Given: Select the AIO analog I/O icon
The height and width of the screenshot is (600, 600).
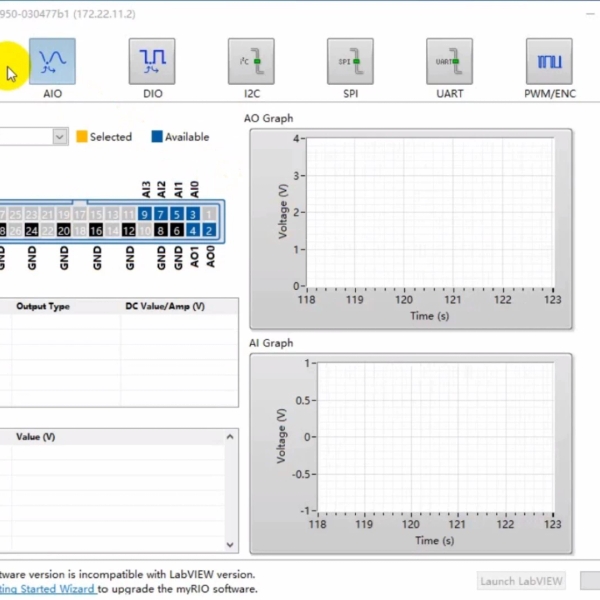Looking at the screenshot, I should [52, 61].
